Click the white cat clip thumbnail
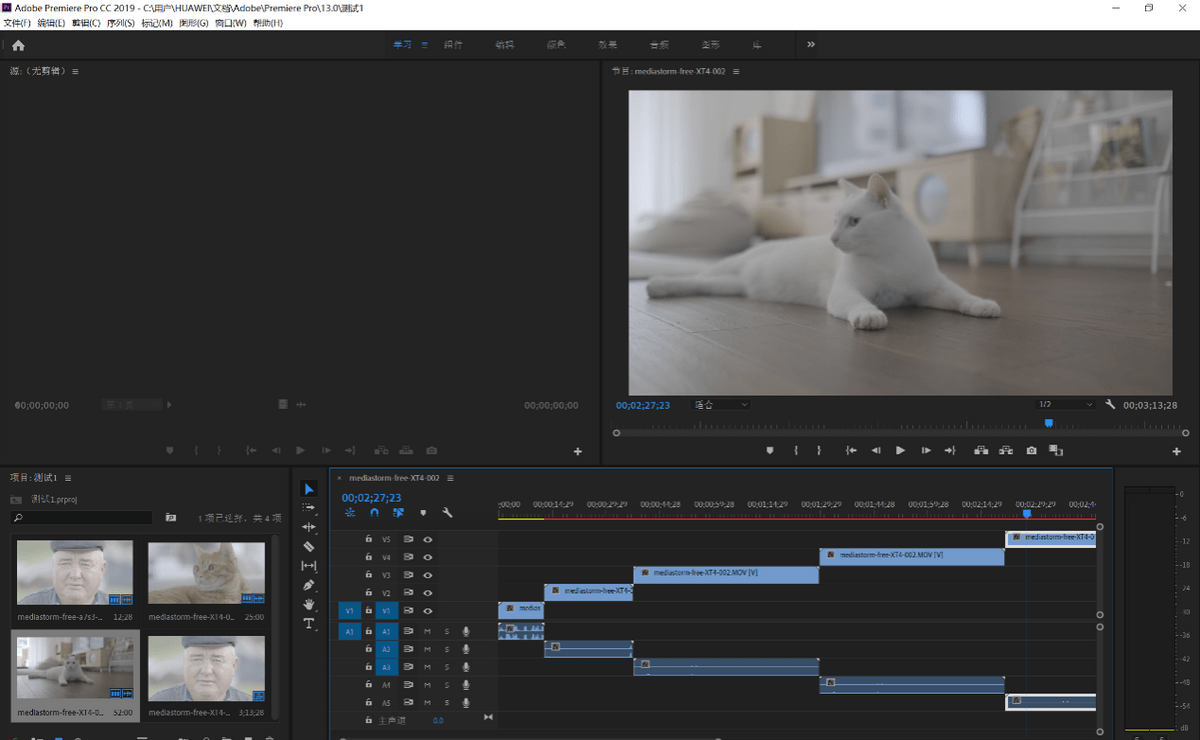This screenshot has width=1200, height=740. tap(75, 669)
